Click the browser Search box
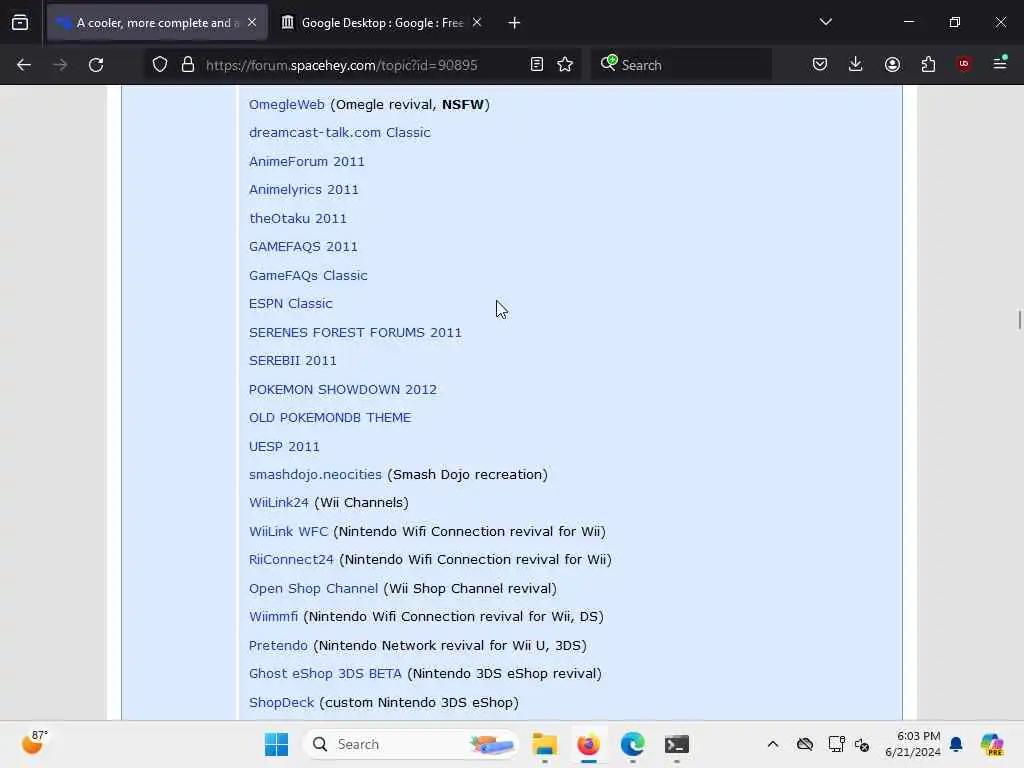 (681, 65)
